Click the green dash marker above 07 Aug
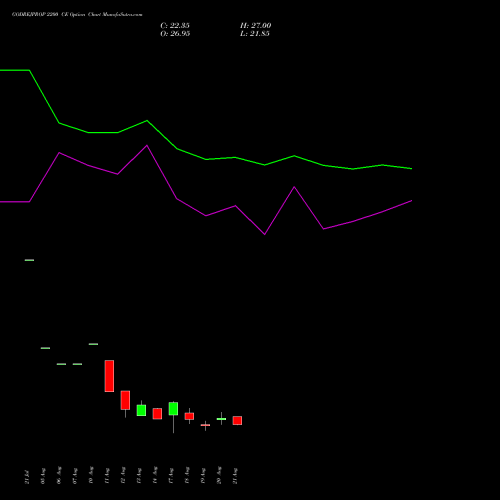 point(77,364)
